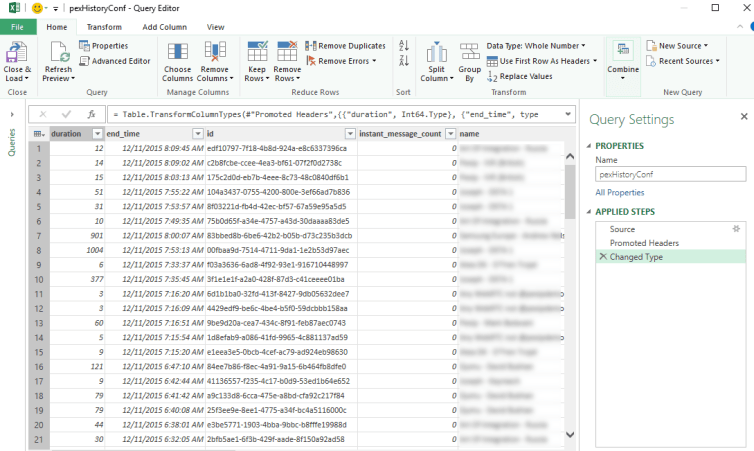754x451 pixels.
Task: Open the duration column filter dropdown
Action: 97,133
